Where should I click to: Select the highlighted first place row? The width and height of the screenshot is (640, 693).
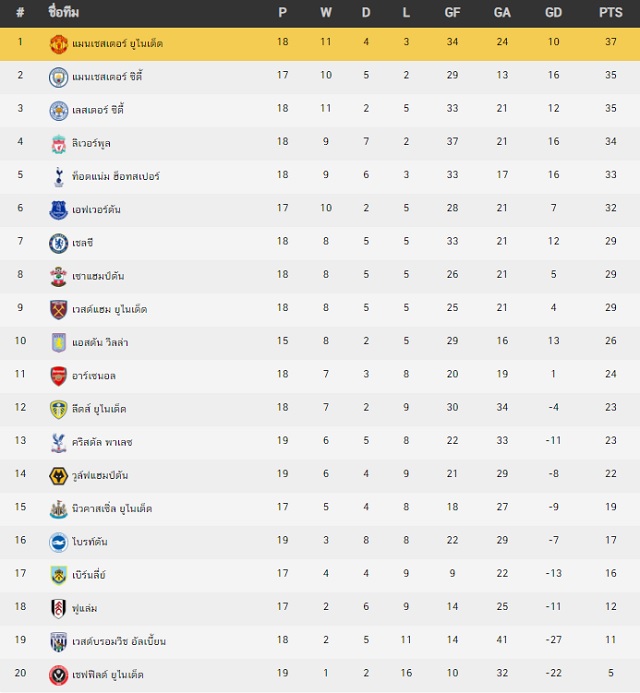(320, 44)
